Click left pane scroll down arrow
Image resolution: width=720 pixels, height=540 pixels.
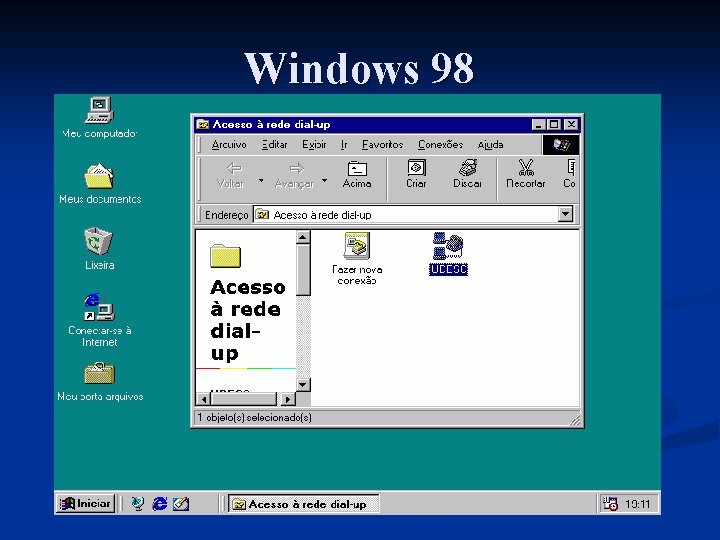303,384
